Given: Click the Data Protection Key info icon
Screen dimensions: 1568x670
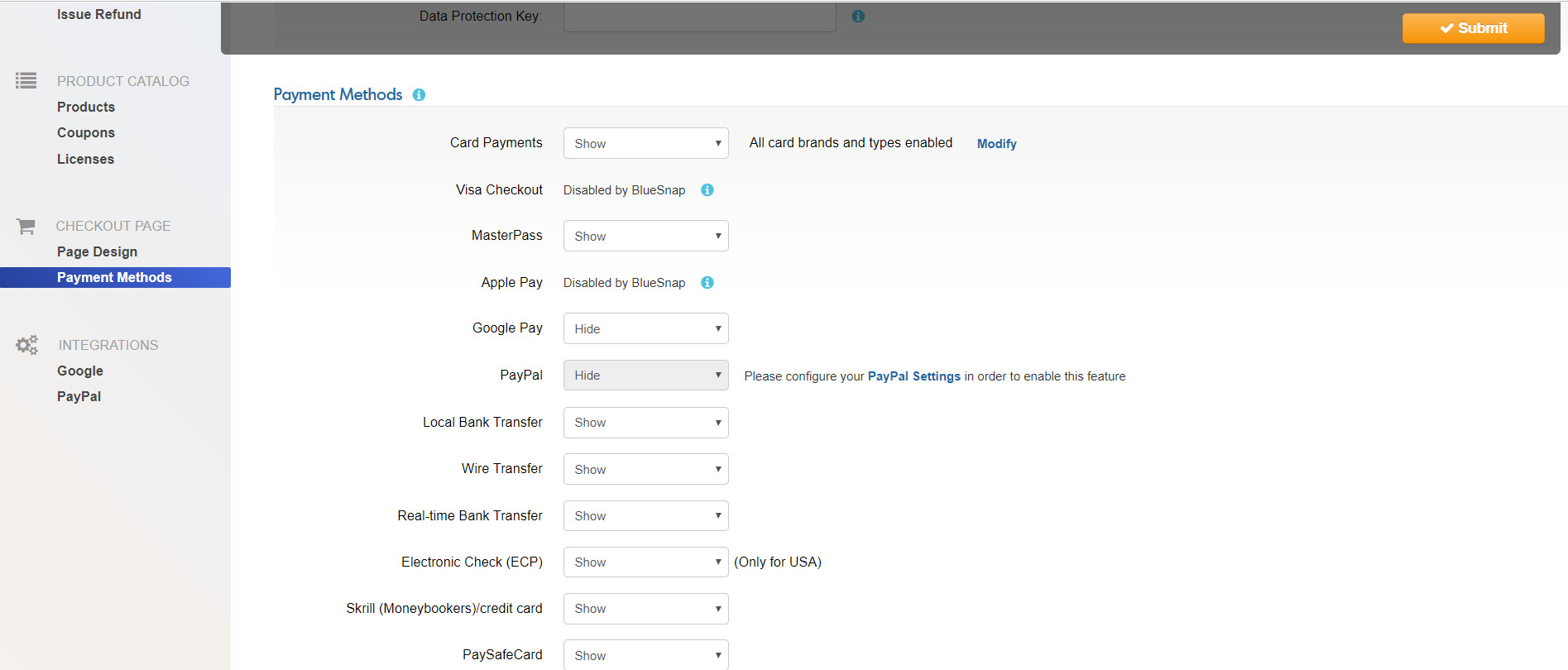Looking at the screenshot, I should point(858,17).
